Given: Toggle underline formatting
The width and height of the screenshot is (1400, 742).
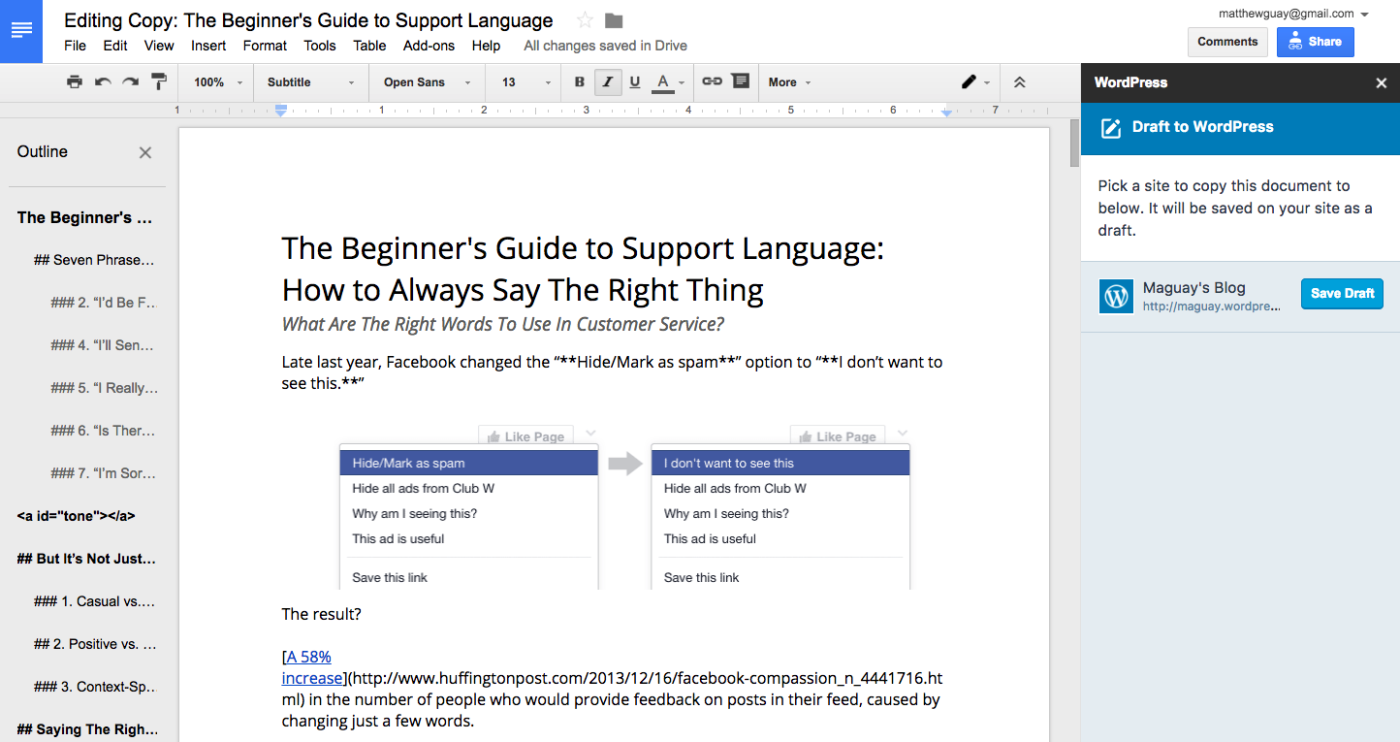Looking at the screenshot, I should (634, 82).
